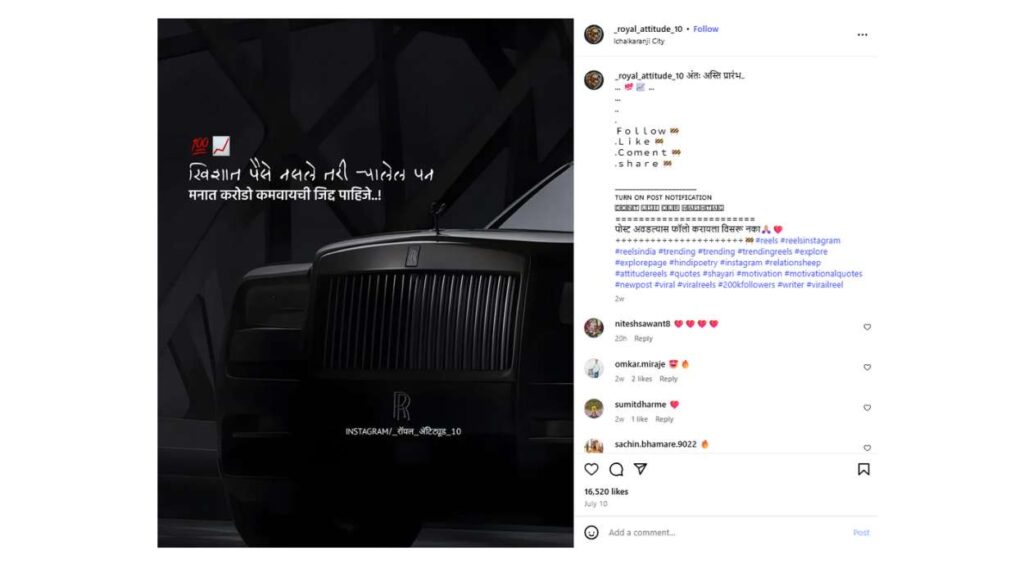
Task: Like the post with heart icon
Action: click(591, 469)
